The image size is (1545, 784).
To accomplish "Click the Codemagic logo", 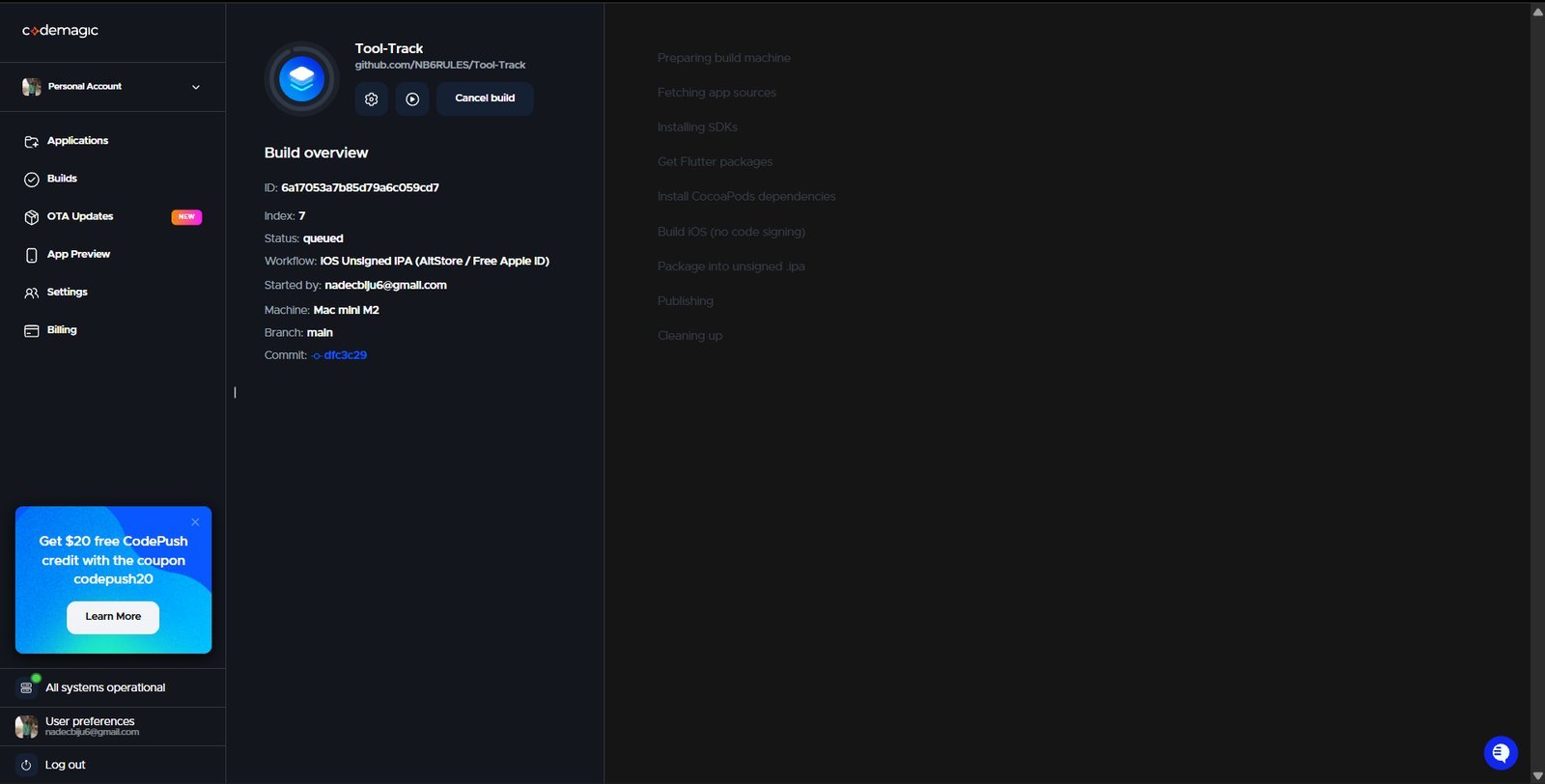I will [x=60, y=31].
